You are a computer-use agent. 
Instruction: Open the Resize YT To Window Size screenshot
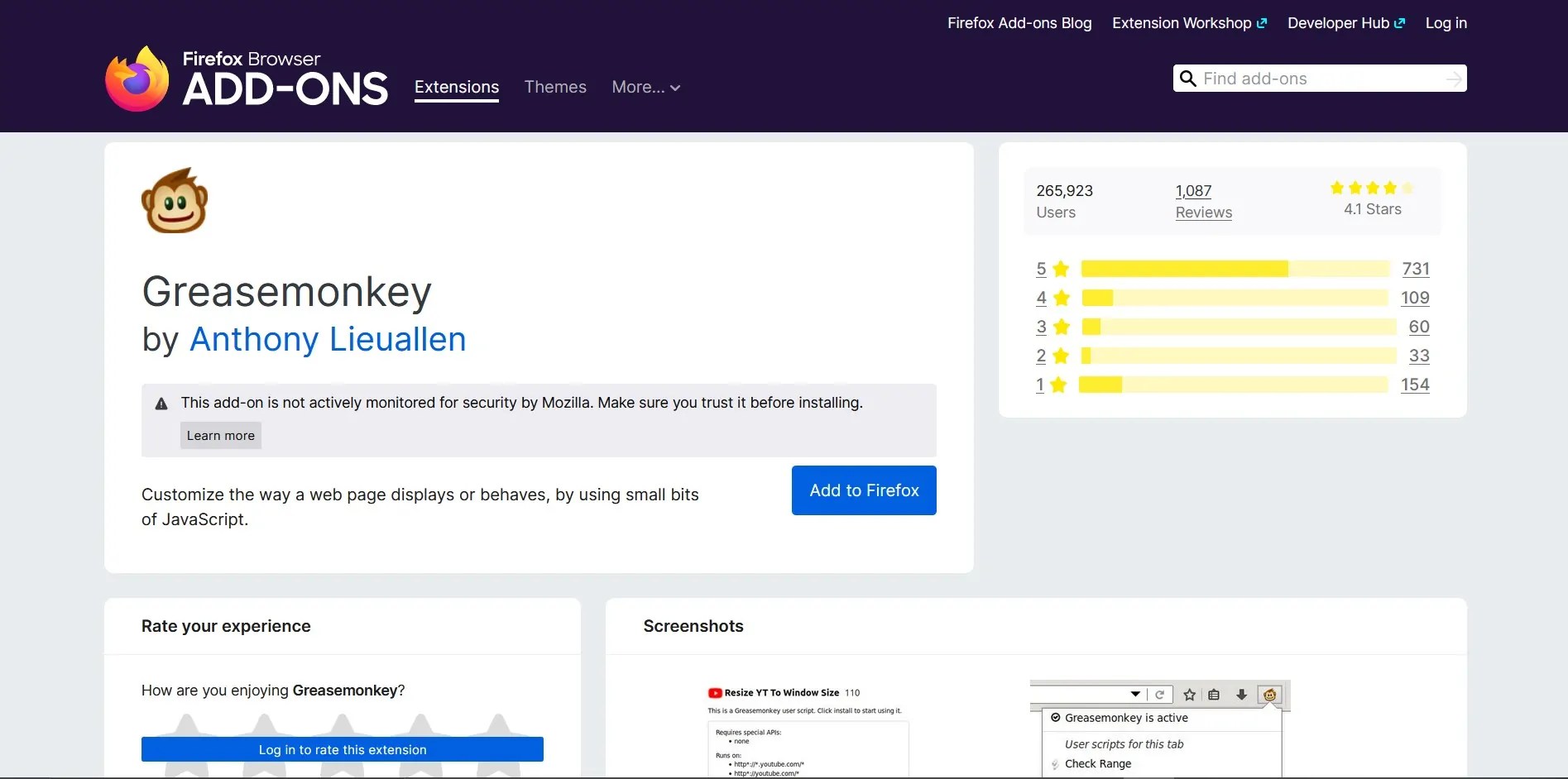pyautogui.click(x=809, y=729)
